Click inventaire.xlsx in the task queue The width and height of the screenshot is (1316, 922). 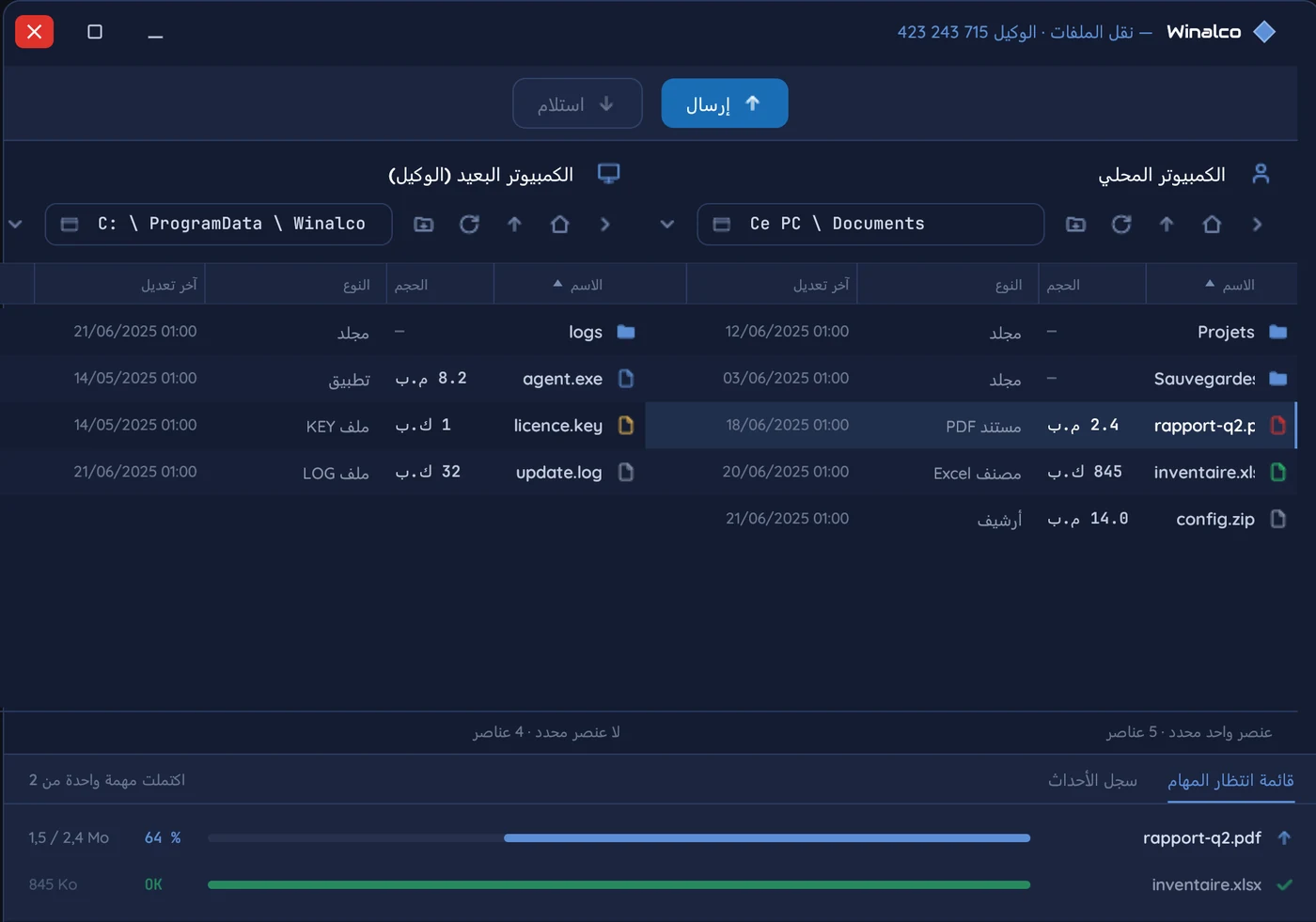click(x=1207, y=884)
